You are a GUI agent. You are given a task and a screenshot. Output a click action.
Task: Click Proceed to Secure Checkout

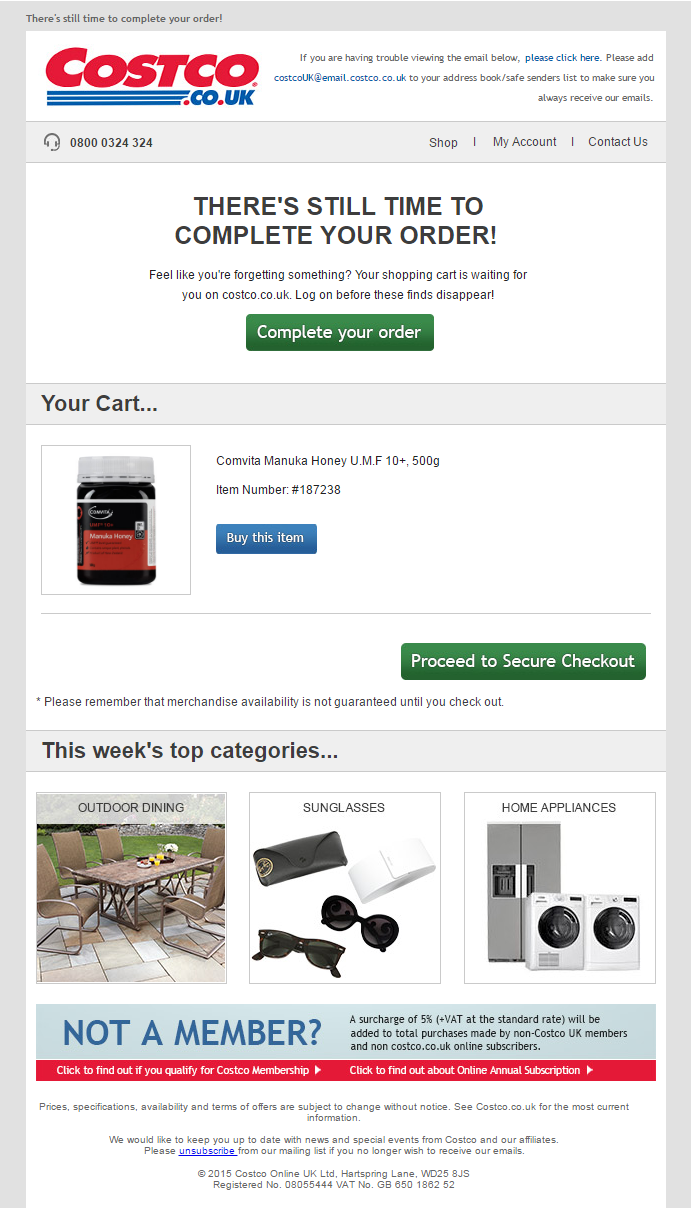tap(523, 661)
